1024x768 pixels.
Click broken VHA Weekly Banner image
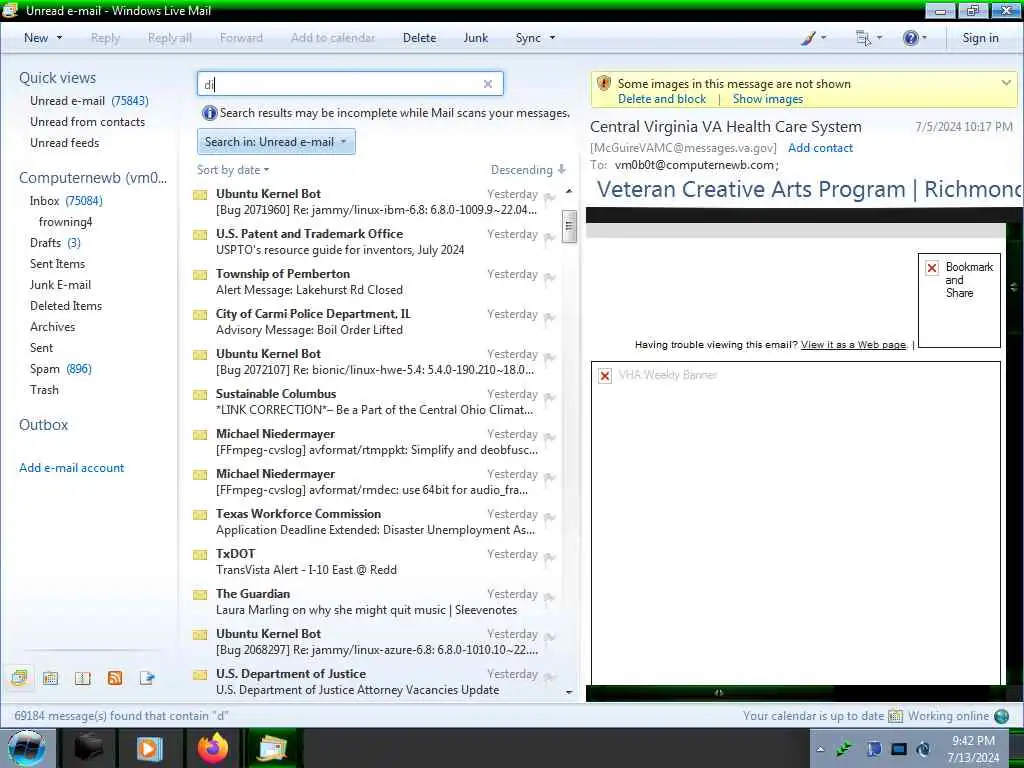tap(605, 376)
